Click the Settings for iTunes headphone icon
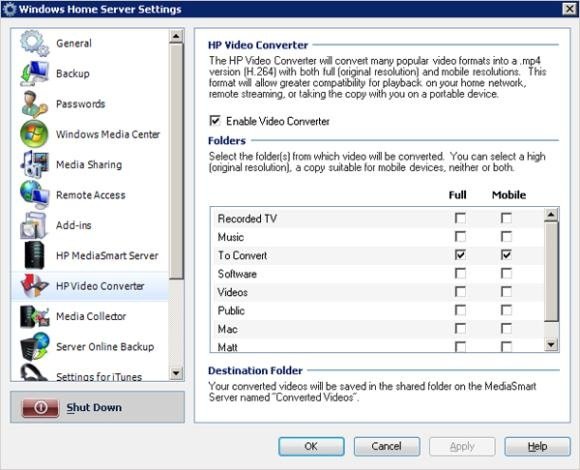Image resolution: width=580 pixels, height=470 pixels. pyautogui.click(x=34, y=373)
